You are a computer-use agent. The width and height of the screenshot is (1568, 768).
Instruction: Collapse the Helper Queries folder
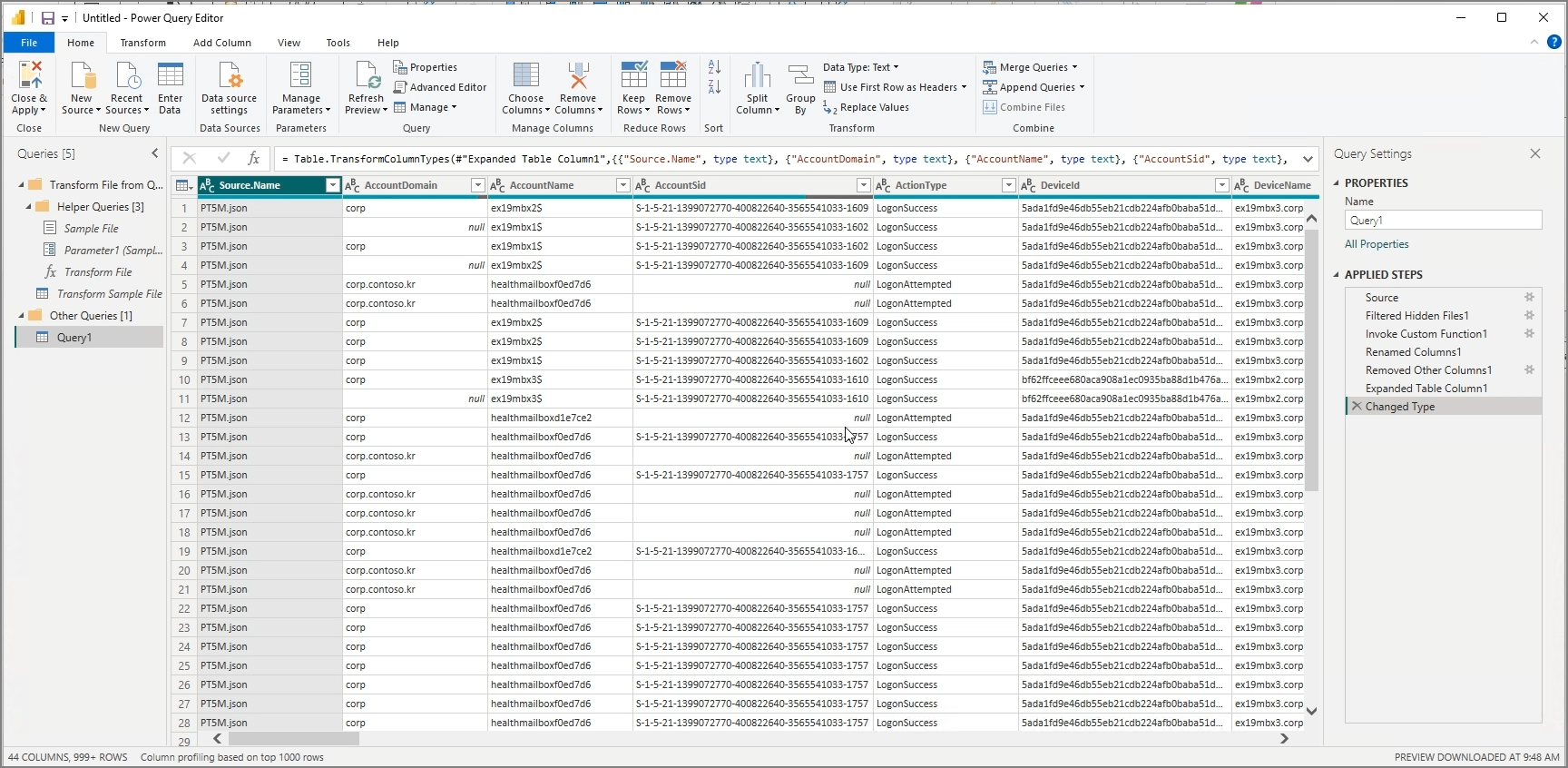pyautogui.click(x=28, y=207)
